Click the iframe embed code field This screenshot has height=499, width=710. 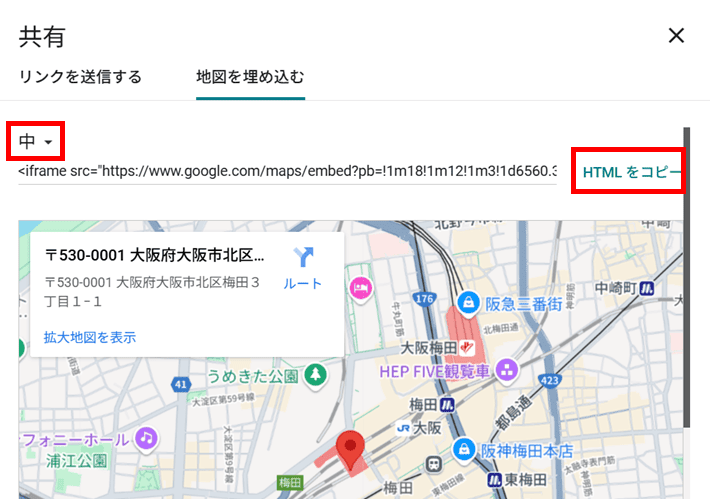point(287,171)
